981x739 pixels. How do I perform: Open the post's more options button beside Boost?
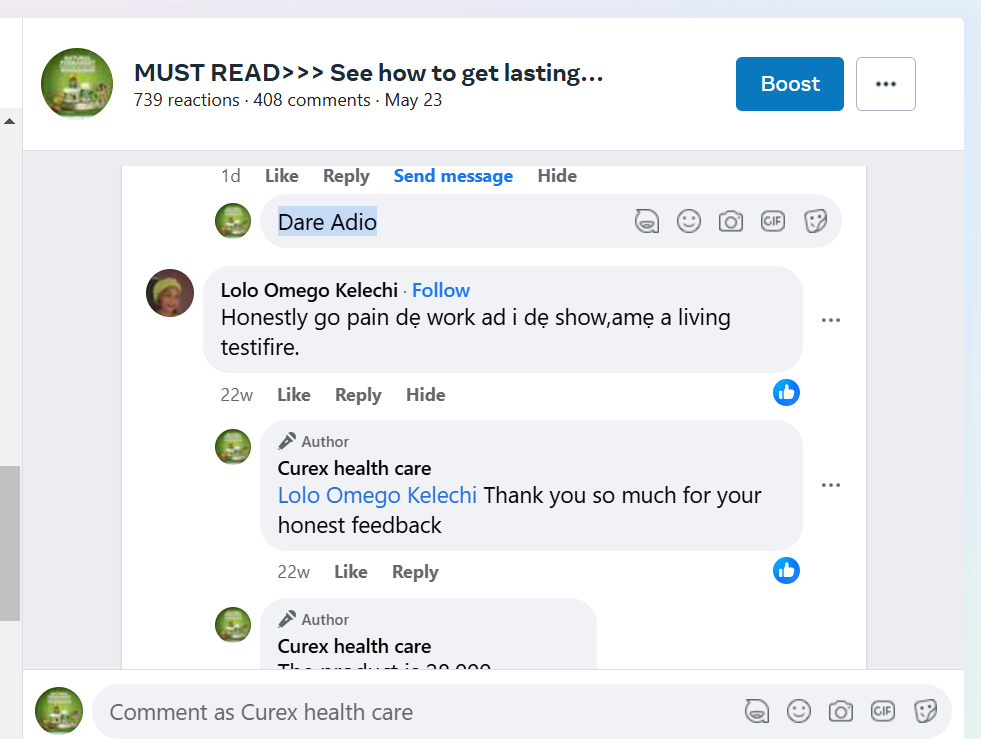point(886,84)
